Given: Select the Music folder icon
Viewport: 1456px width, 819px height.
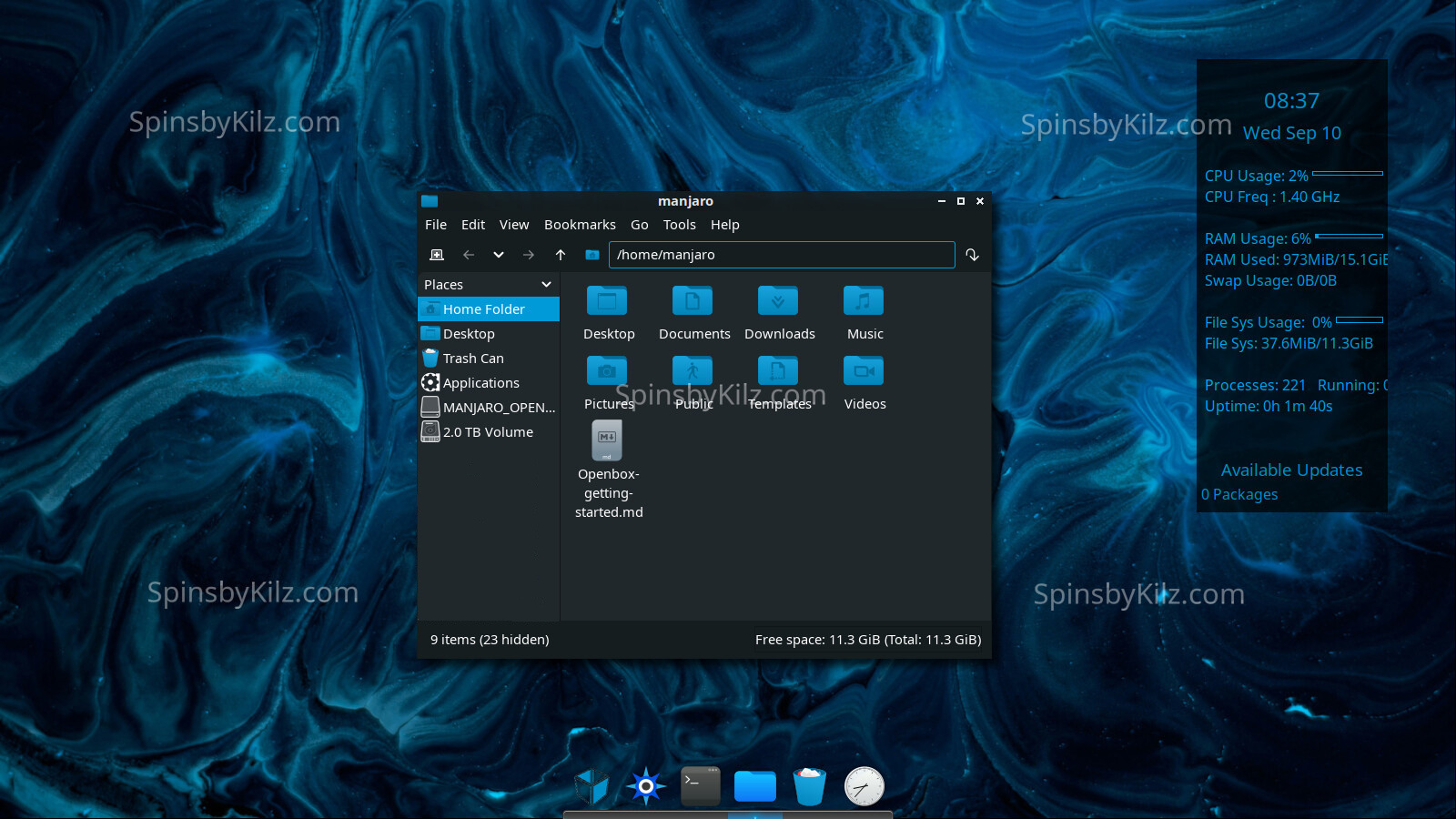Looking at the screenshot, I should [864, 301].
